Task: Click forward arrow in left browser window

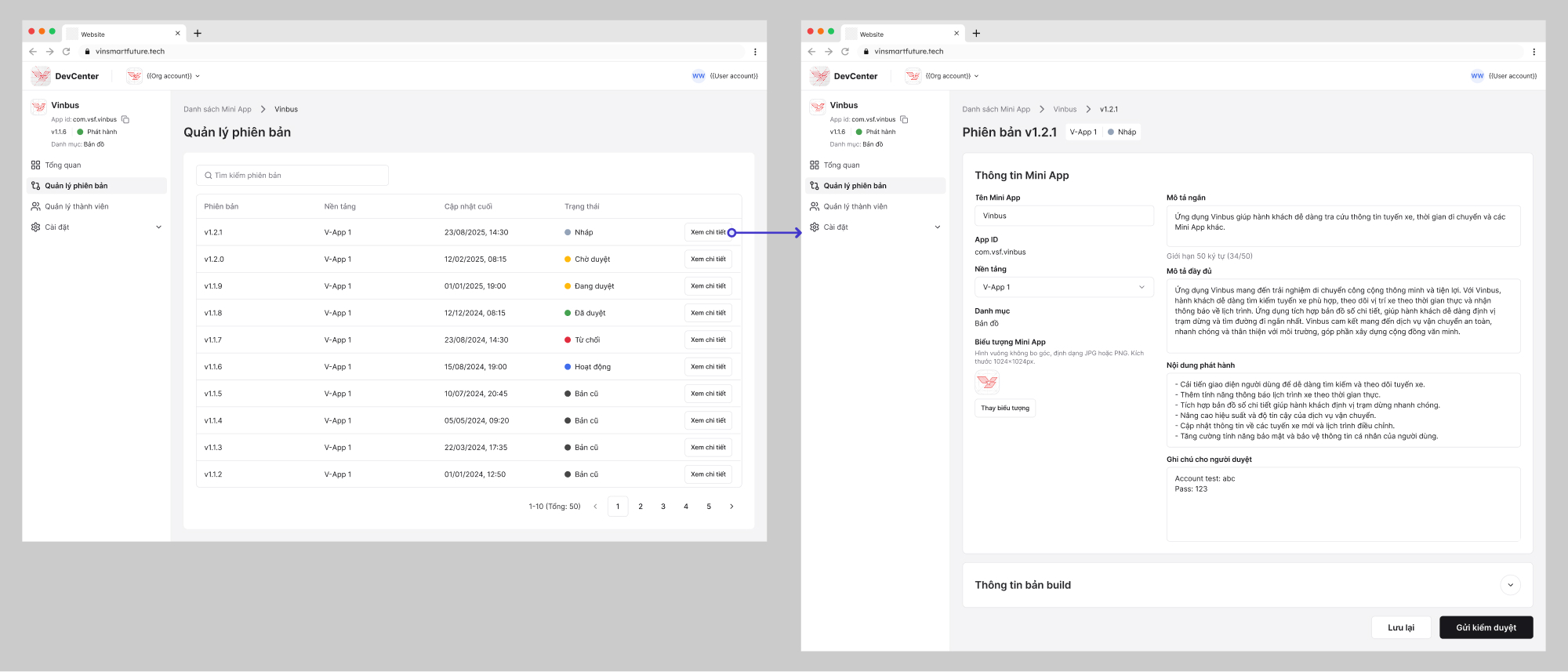Action: [x=49, y=52]
